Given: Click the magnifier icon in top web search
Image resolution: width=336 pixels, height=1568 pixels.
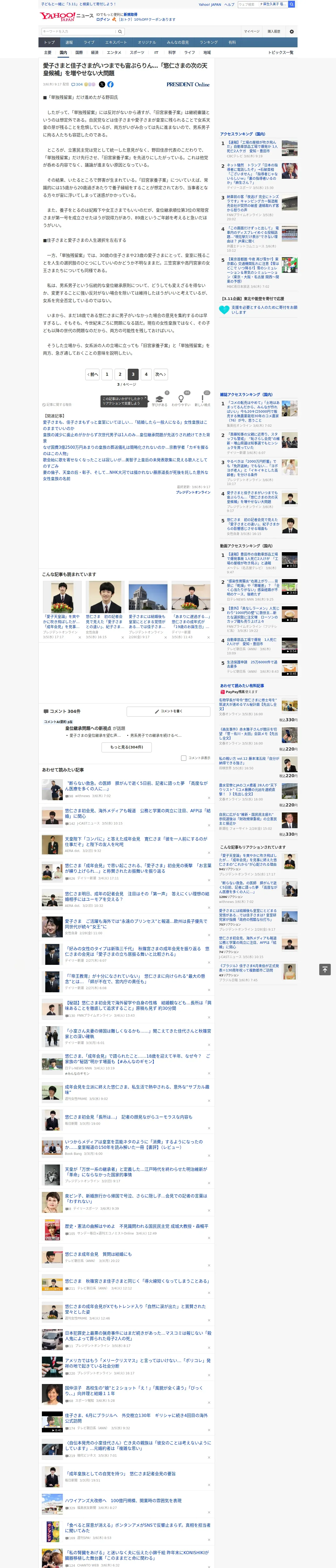Looking at the screenshot, I should (x=292, y=4).
